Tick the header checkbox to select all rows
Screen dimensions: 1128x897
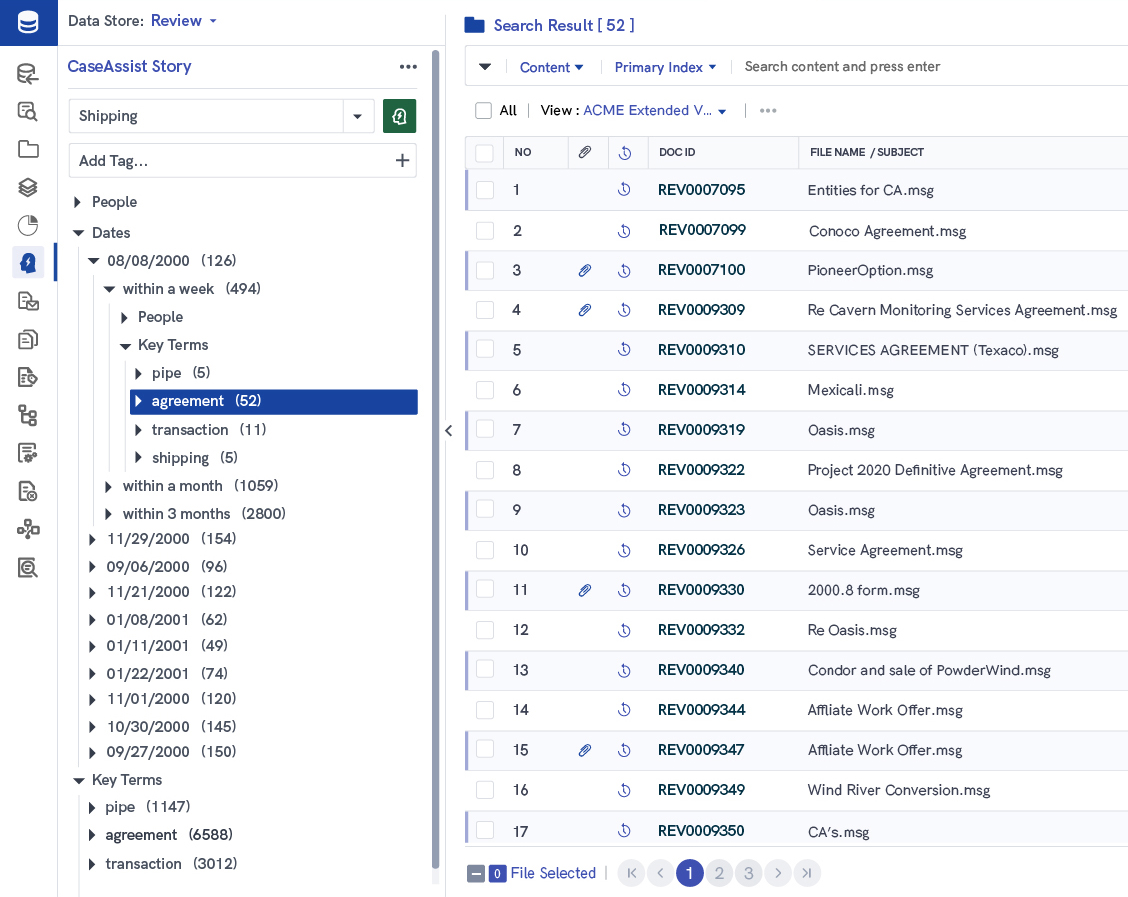pyautogui.click(x=485, y=152)
